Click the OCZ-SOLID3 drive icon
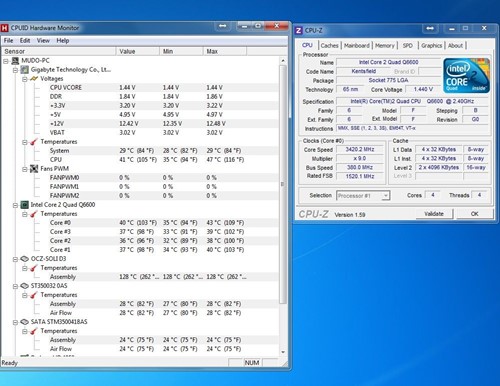The height and width of the screenshot is (386, 500). (x=24, y=259)
